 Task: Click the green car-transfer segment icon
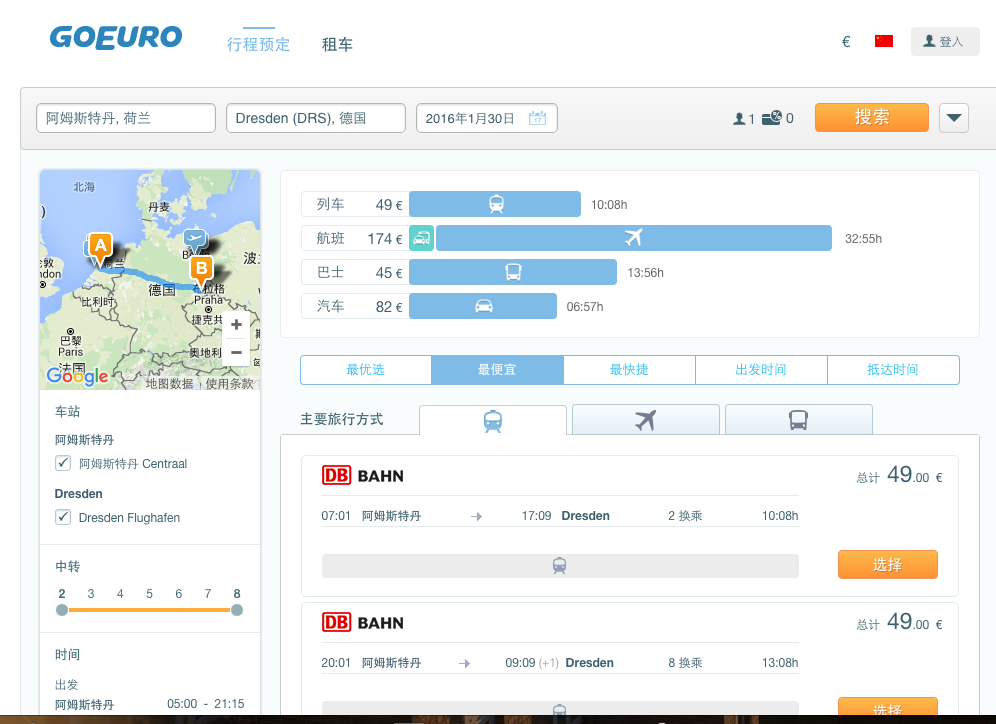(421, 238)
